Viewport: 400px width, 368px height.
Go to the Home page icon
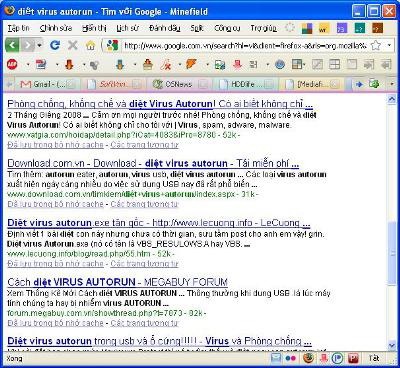[90, 45]
